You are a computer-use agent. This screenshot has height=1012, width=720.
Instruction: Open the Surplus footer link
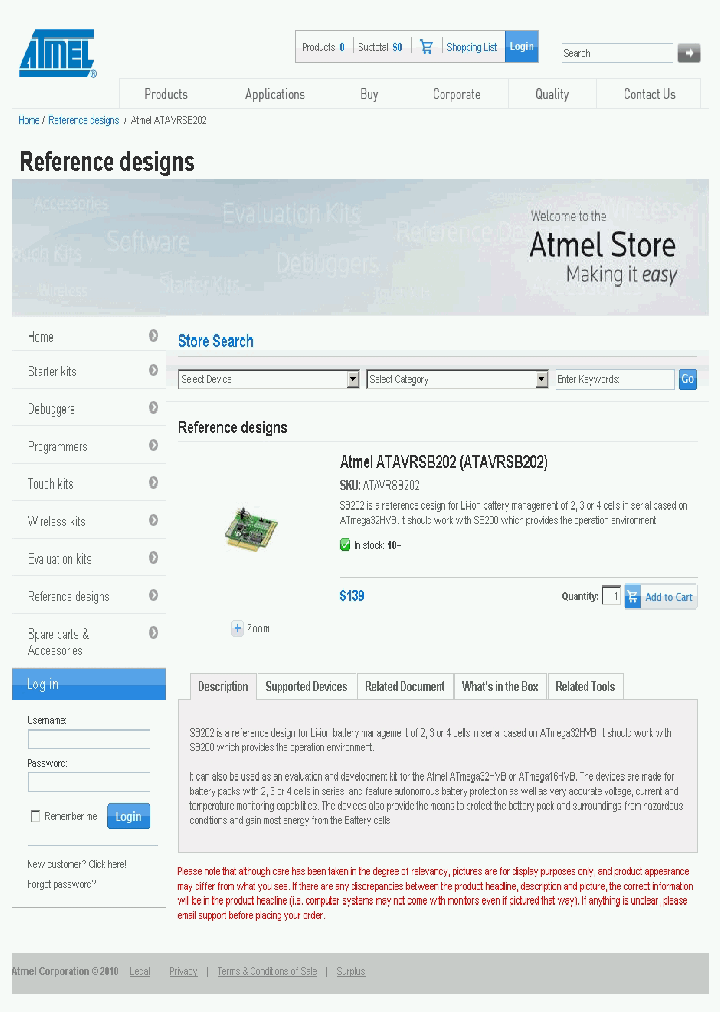pos(351,971)
